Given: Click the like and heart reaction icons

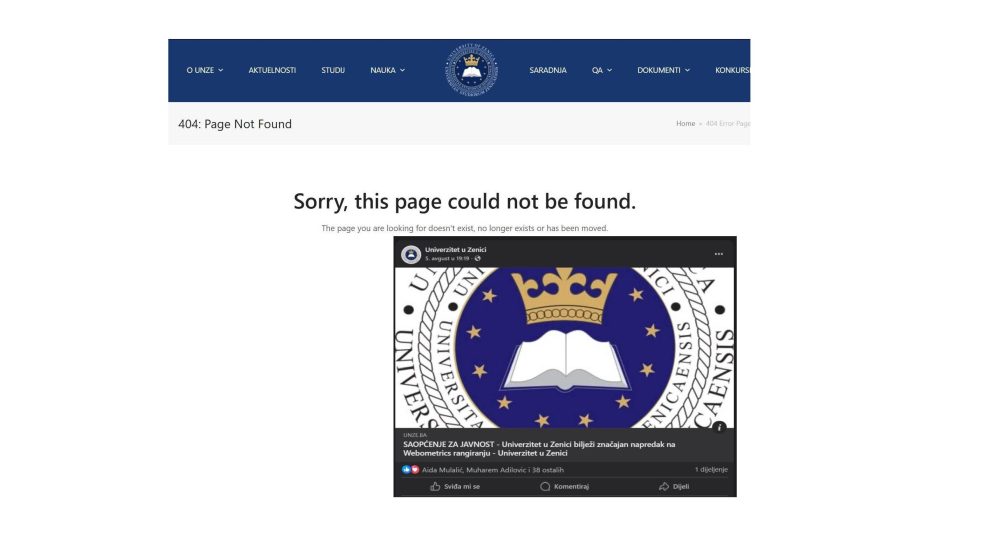Looking at the screenshot, I should (x=410, y=470).
